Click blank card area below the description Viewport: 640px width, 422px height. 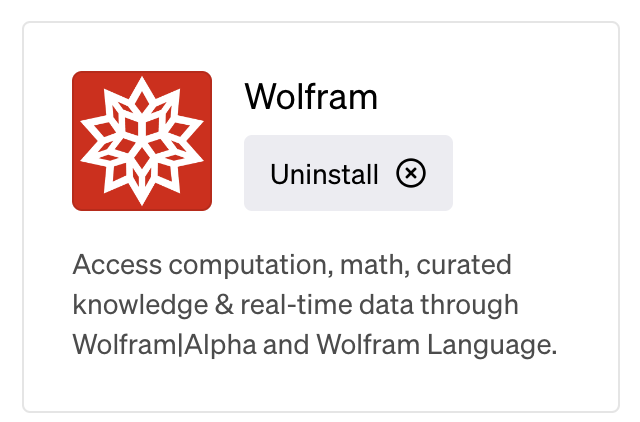tap(320, 386)
